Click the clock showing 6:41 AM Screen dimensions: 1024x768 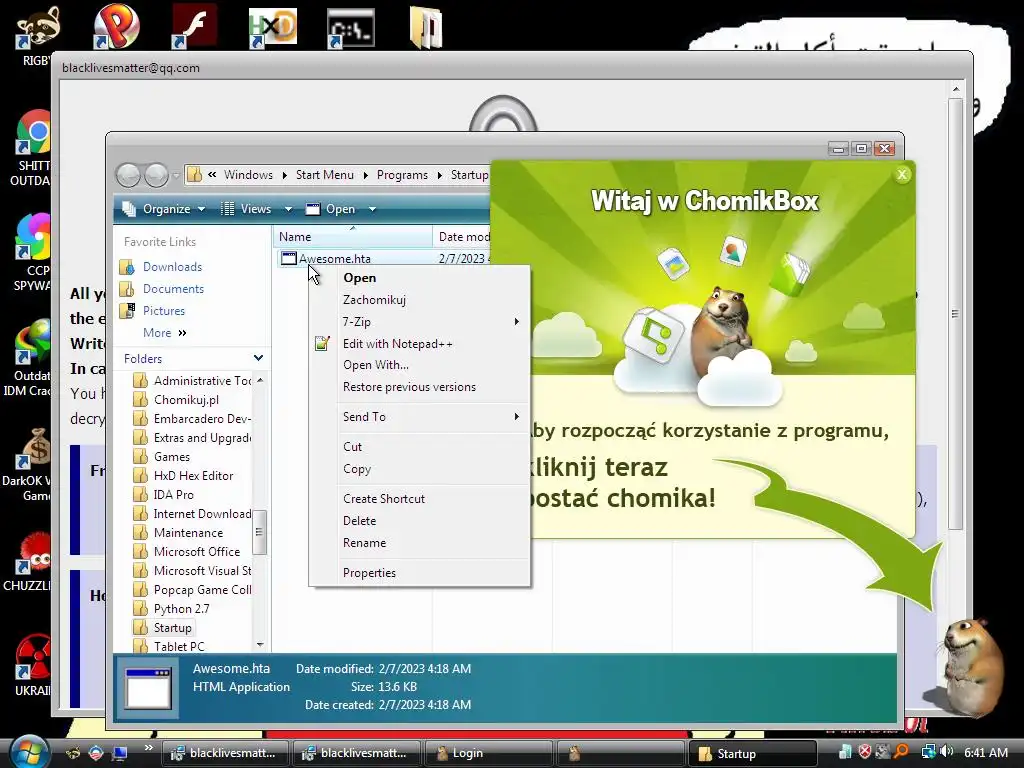click(x=985, y=752)
